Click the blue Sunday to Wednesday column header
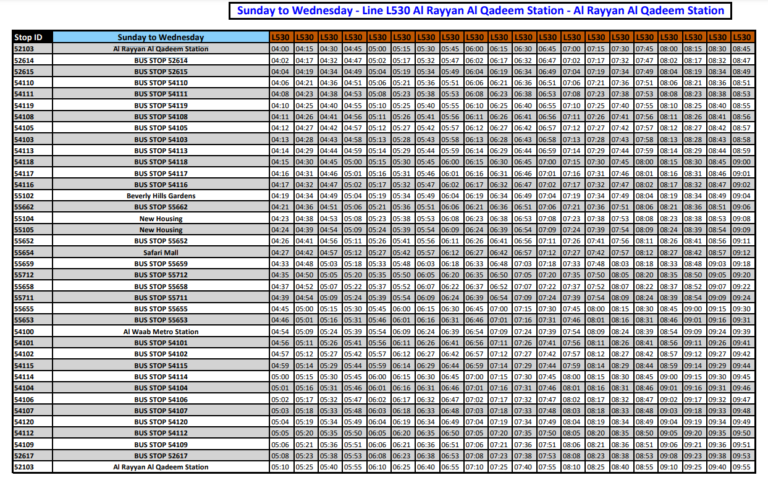768x483 pixels. pos(161,36)
